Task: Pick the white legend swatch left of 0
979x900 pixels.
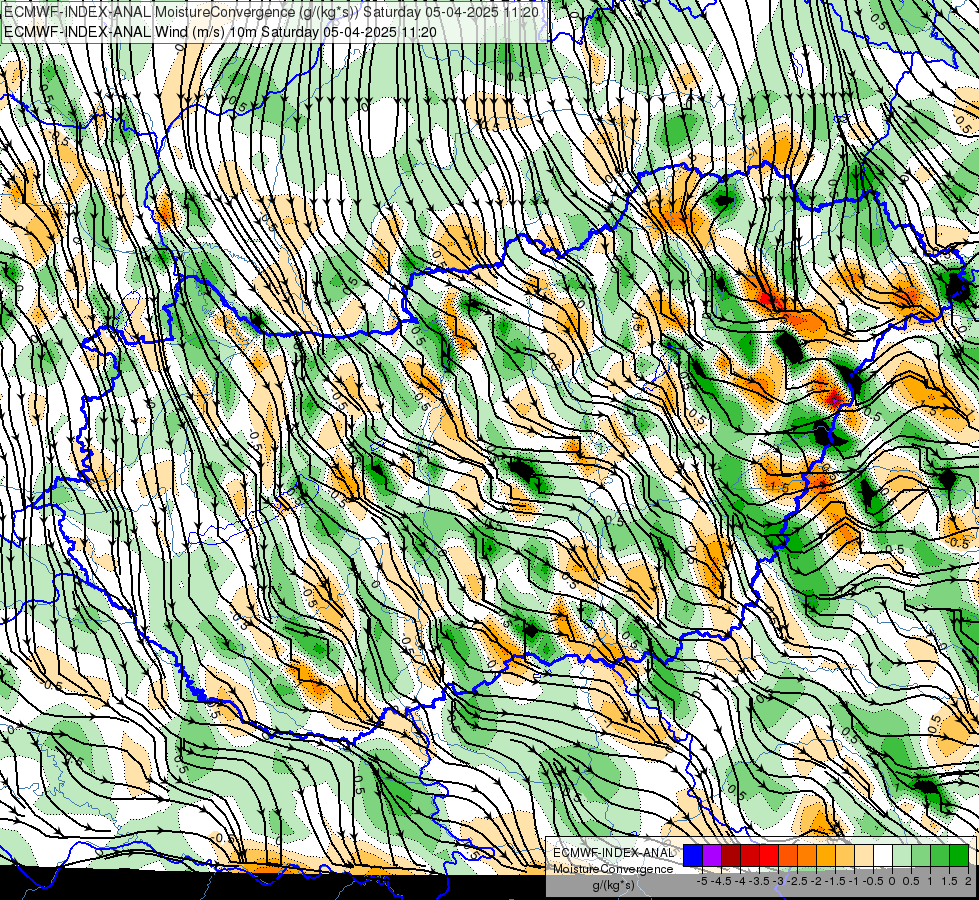Action: [882, 856]
